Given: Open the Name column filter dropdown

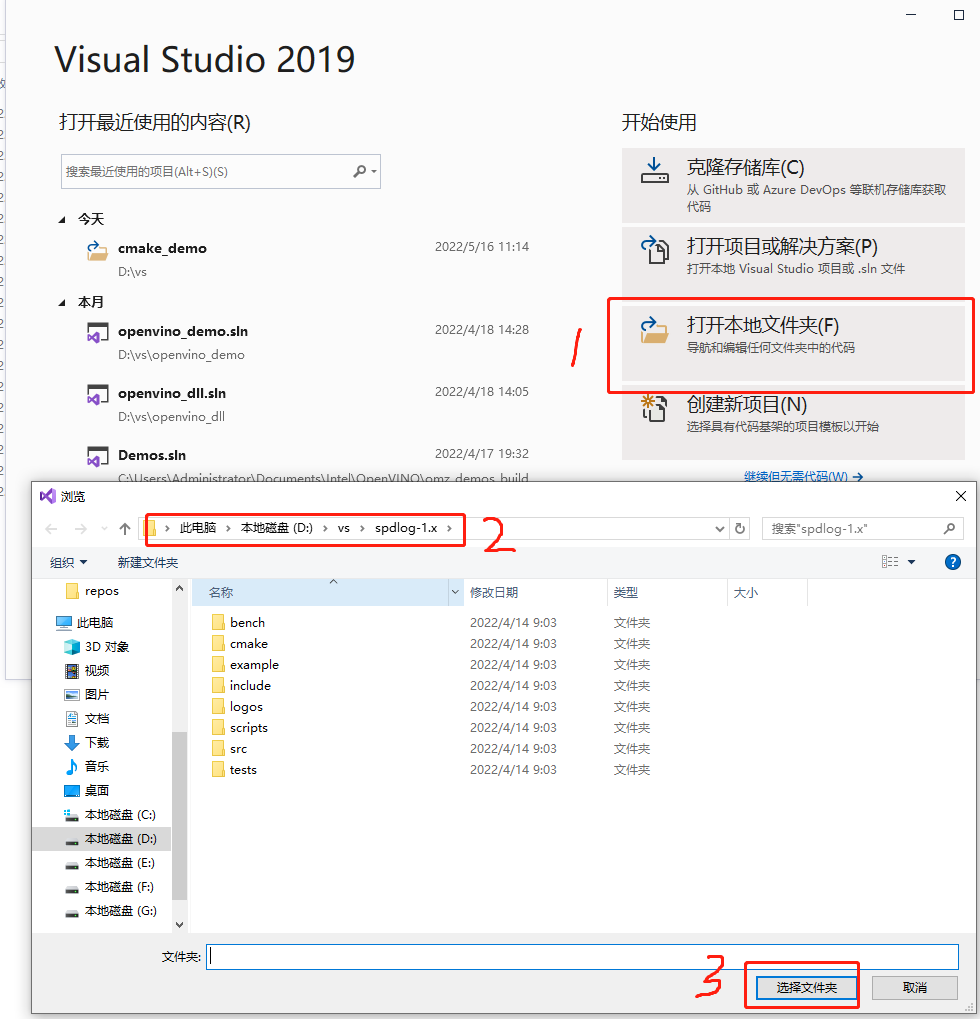Looking at the screenshot, I should click(x=455, y=592).
